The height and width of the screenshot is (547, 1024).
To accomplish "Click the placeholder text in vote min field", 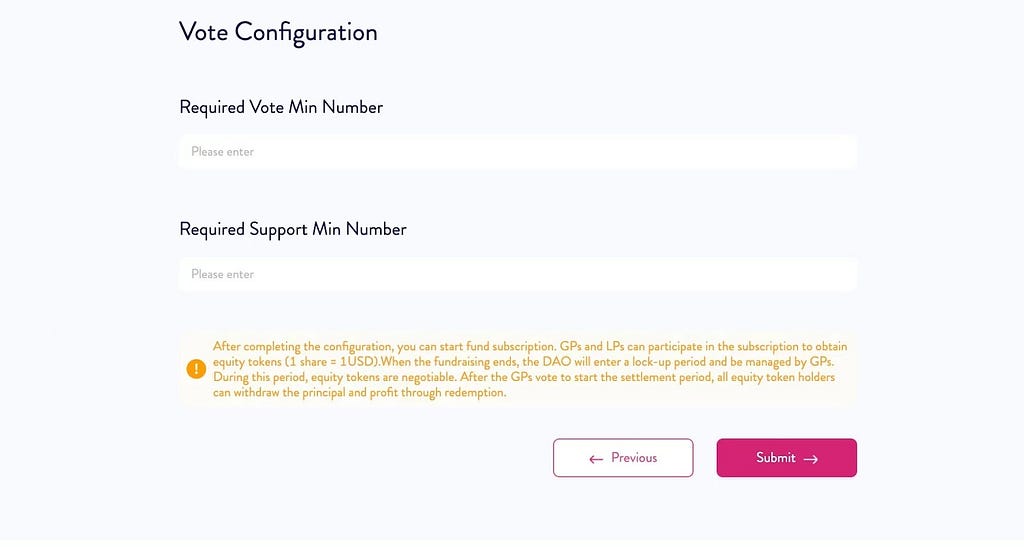I will coord(223,152).
